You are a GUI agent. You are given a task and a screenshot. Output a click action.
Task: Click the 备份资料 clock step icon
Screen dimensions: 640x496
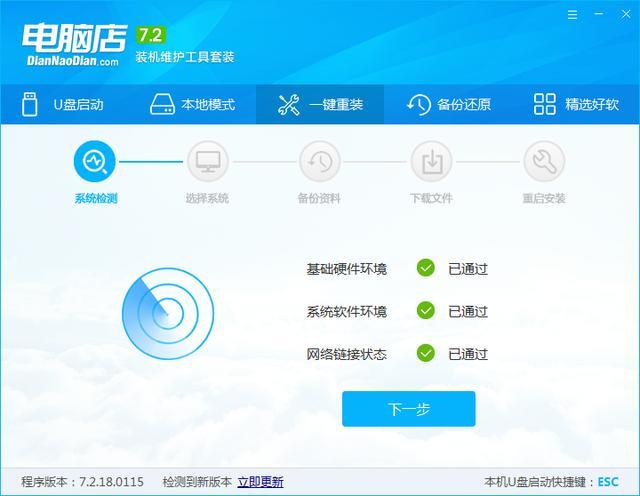click(320, 161)
